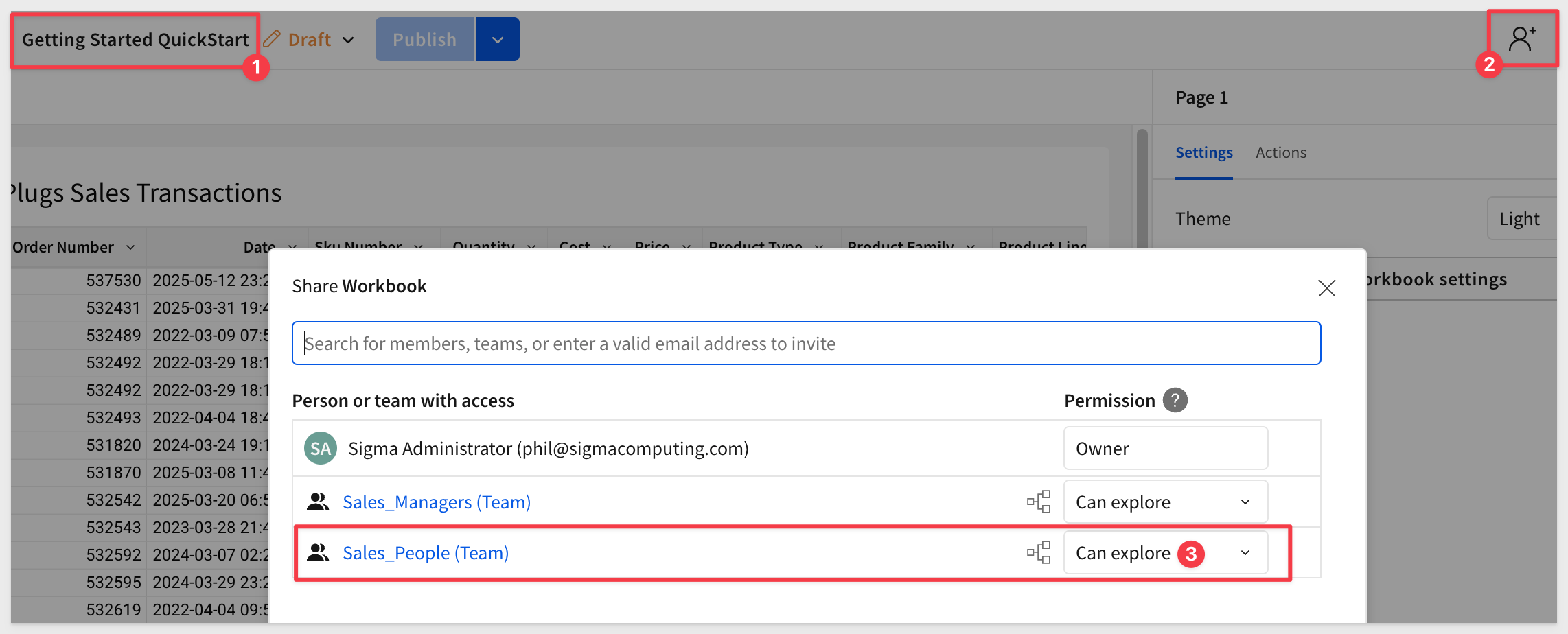Open the Sales_People (Team) link
The height and width of the screenshot is (634, 1568).
[x=426, y=553]
